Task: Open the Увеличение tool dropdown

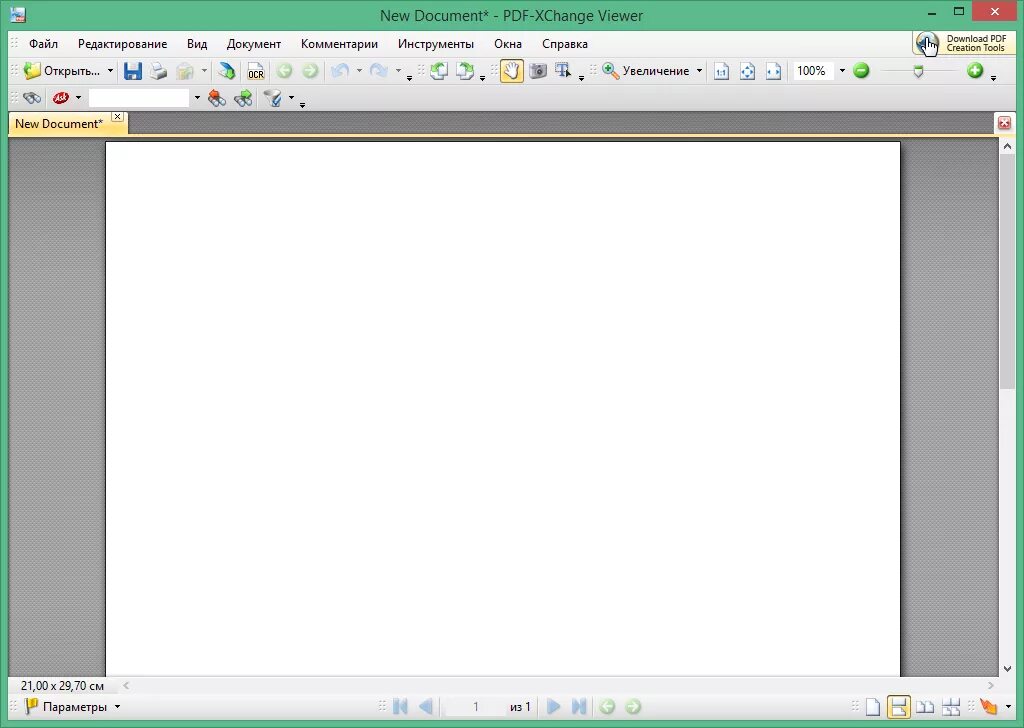Action: tap(699, 71)
